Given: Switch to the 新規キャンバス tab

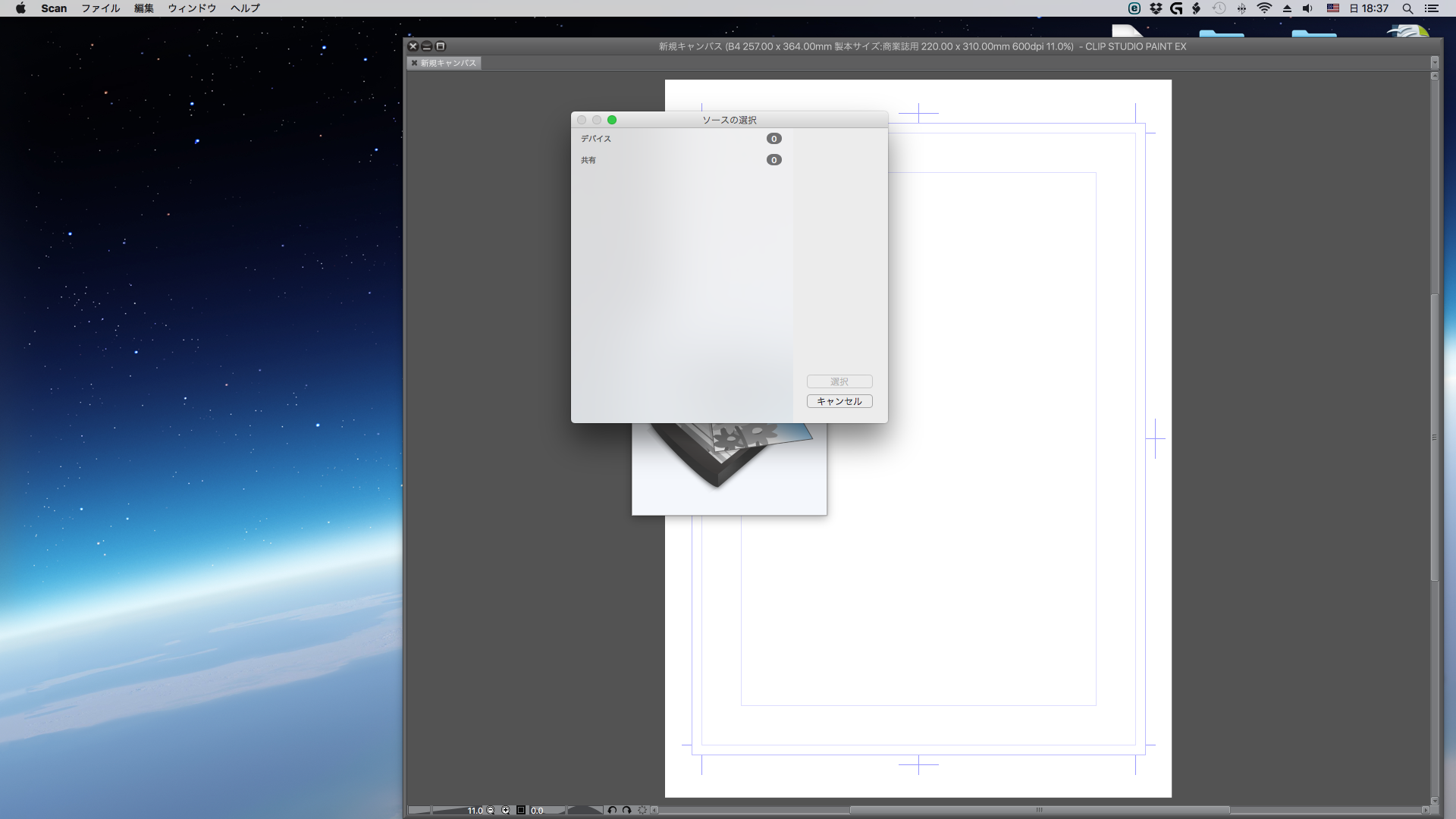Looking at the screenshot, I should click(x=448, y=63).
